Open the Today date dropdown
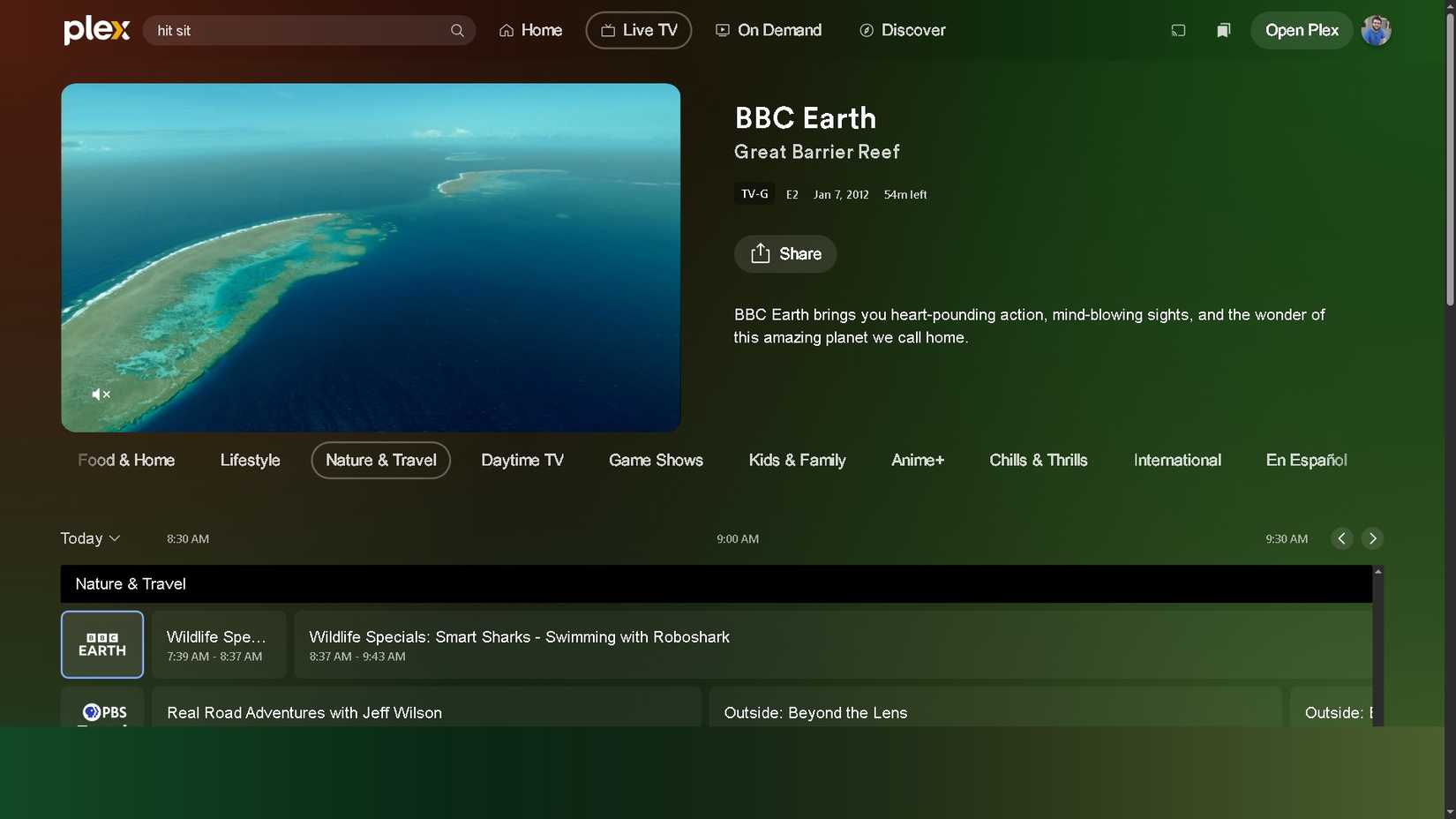Screen dimensions: 1456x819 89,537
